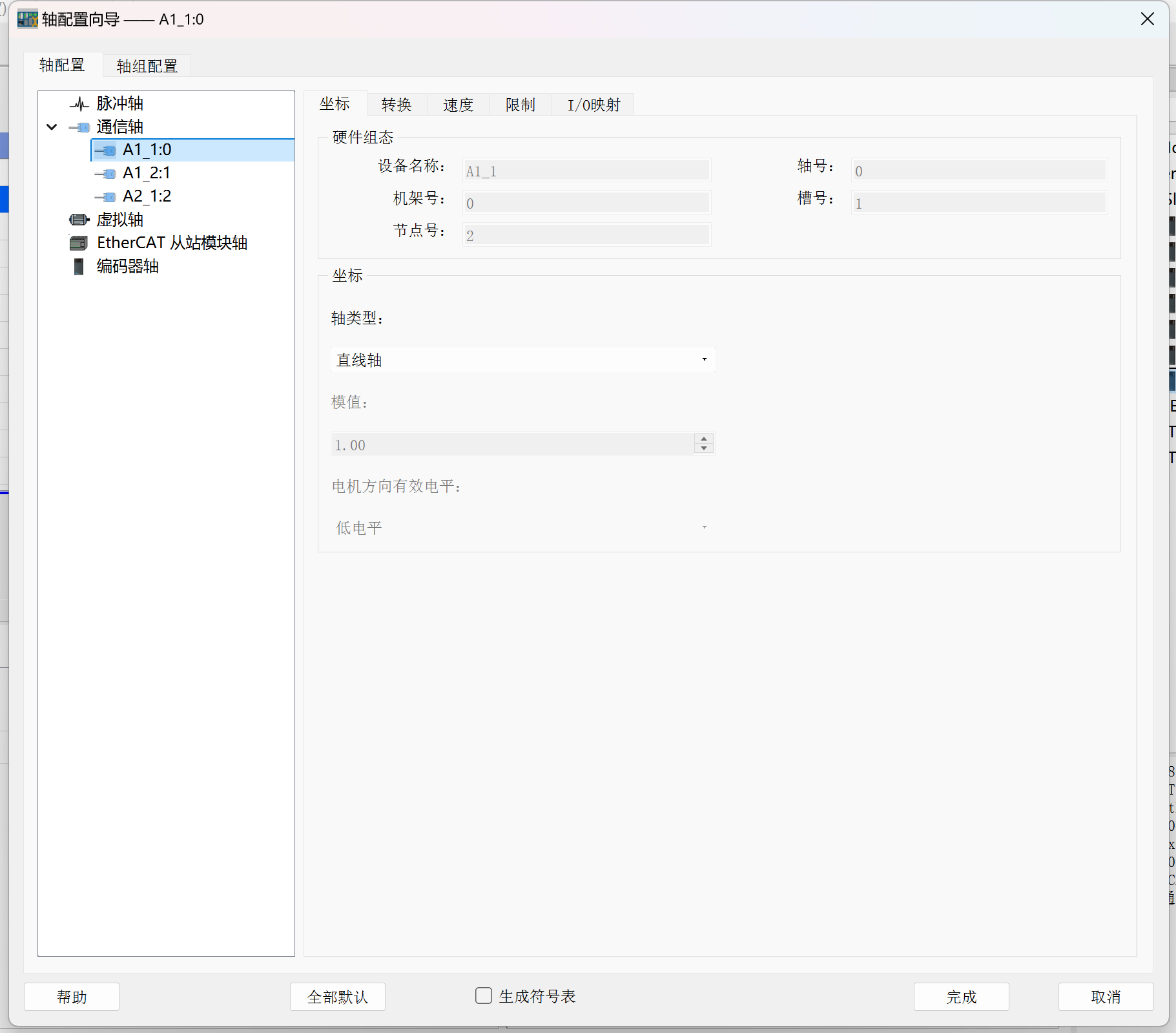Click the 节点号 field showing 2
The image size is (1176, 1033).
pyautogui.click(x=586, y=235)
